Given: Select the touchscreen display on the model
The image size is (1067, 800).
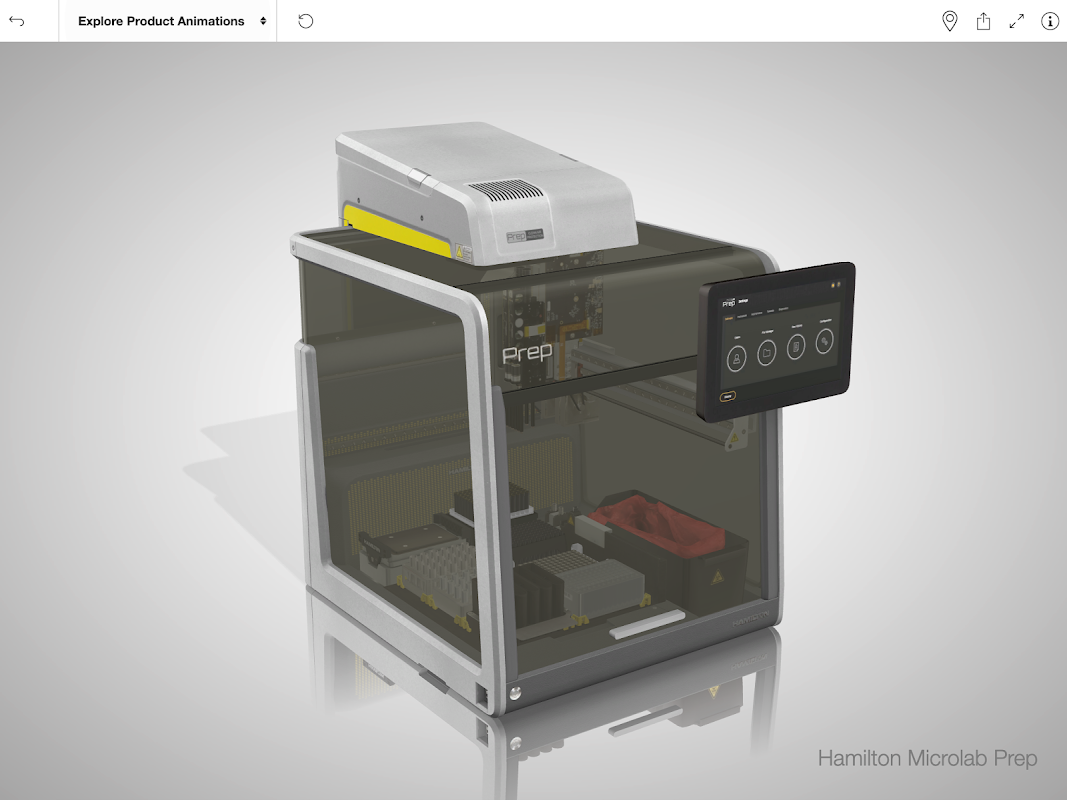Looking at the screenshot, I should click(776, 341).
